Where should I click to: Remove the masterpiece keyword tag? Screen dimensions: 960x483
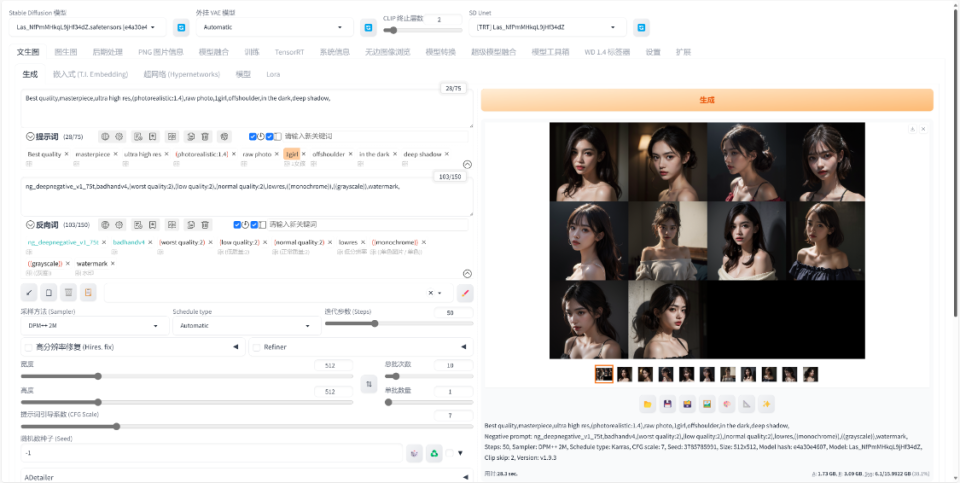[x=114, y=154]
